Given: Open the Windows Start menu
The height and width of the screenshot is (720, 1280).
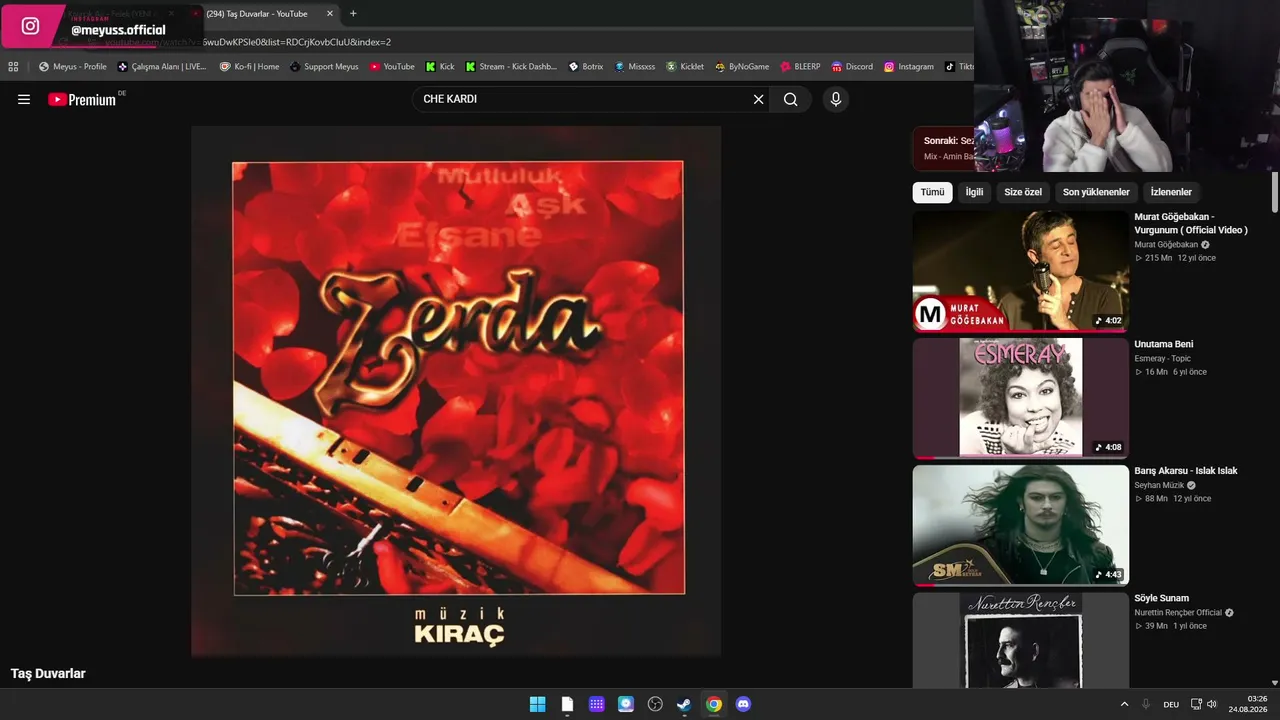Looking at the screenshot, I should click(537, 704).
